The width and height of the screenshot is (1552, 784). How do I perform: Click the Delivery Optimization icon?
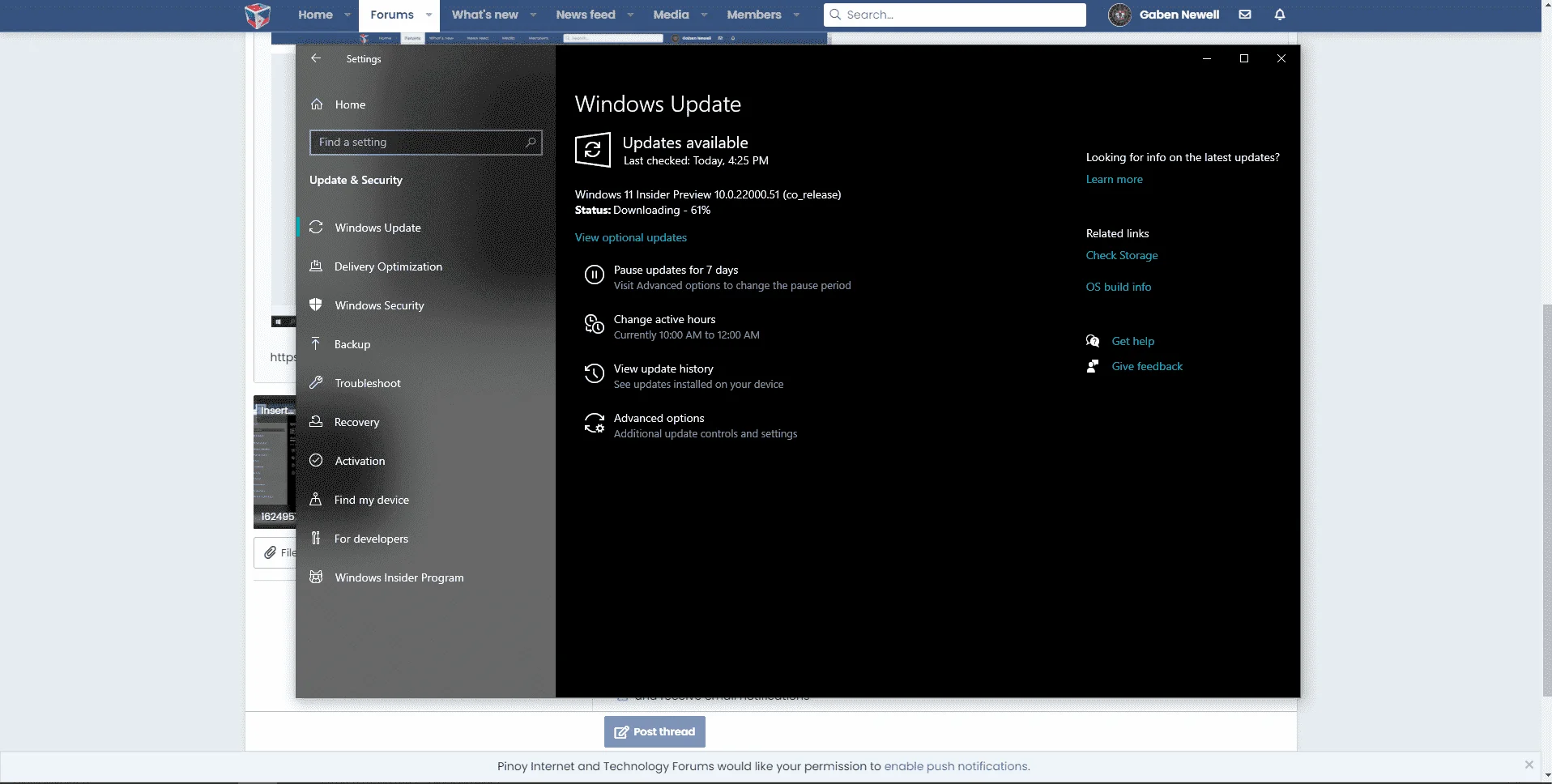coord(316,266)
